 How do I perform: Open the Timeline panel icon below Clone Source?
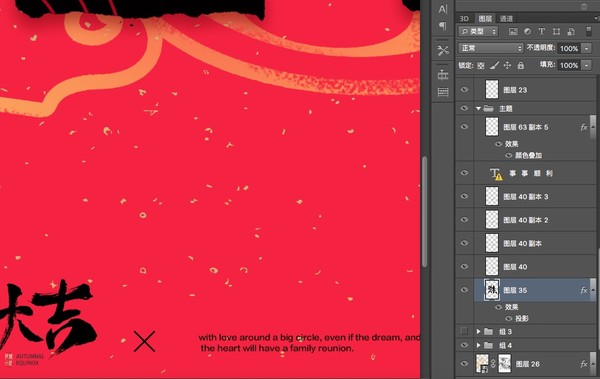tap(443, 92)
